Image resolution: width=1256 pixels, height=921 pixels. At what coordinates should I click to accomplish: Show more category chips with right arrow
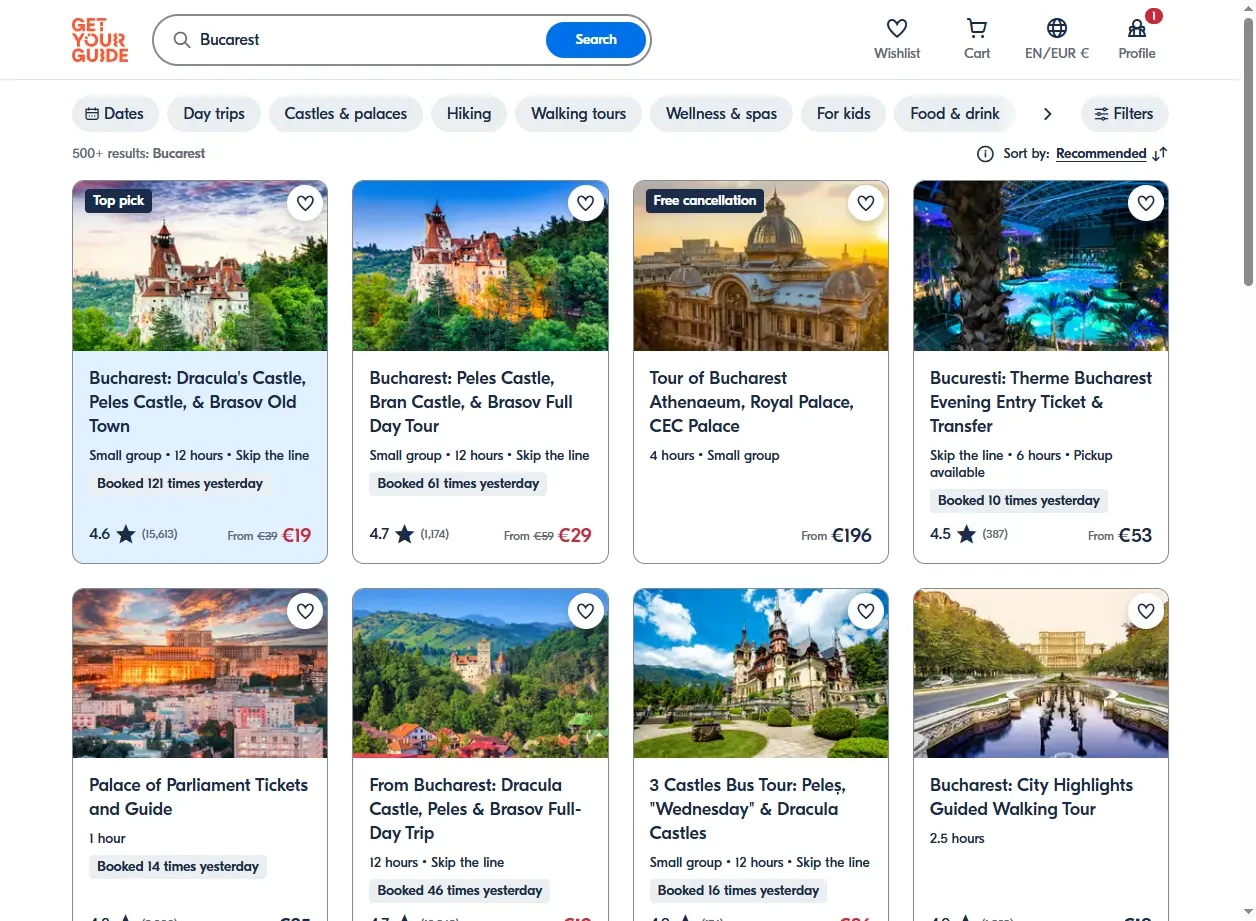coord(1047,114)
